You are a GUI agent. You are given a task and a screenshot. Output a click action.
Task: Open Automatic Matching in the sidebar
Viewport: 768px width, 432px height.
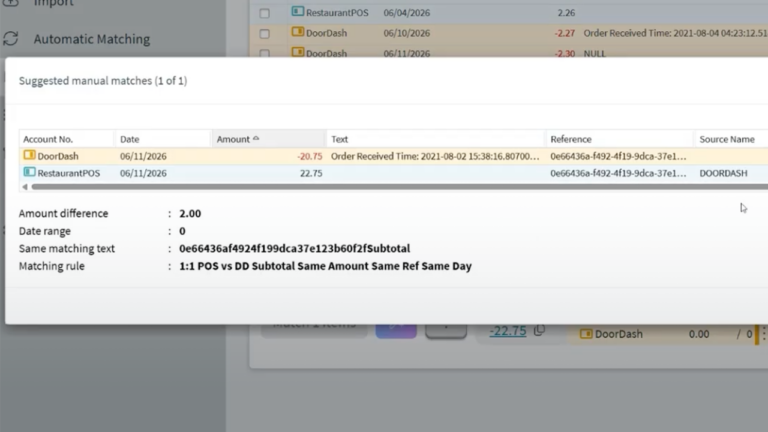pyautogui.click(x=92, y=39)
